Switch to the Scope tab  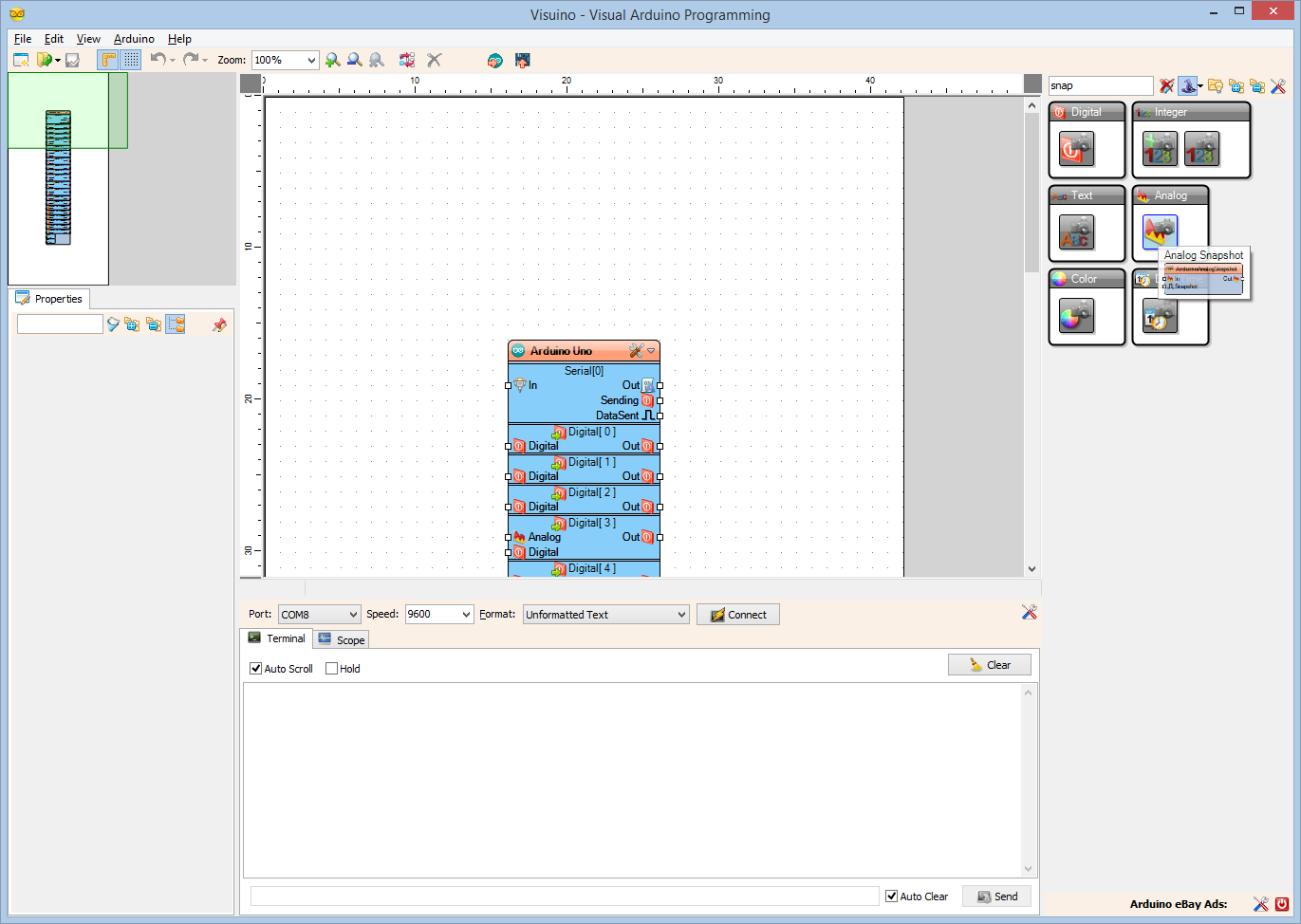tap(341, 638)
